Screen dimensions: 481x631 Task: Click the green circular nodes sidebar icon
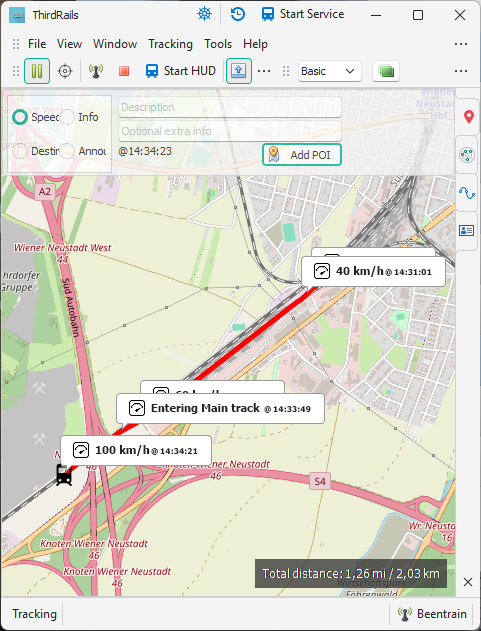coord(467,155)
